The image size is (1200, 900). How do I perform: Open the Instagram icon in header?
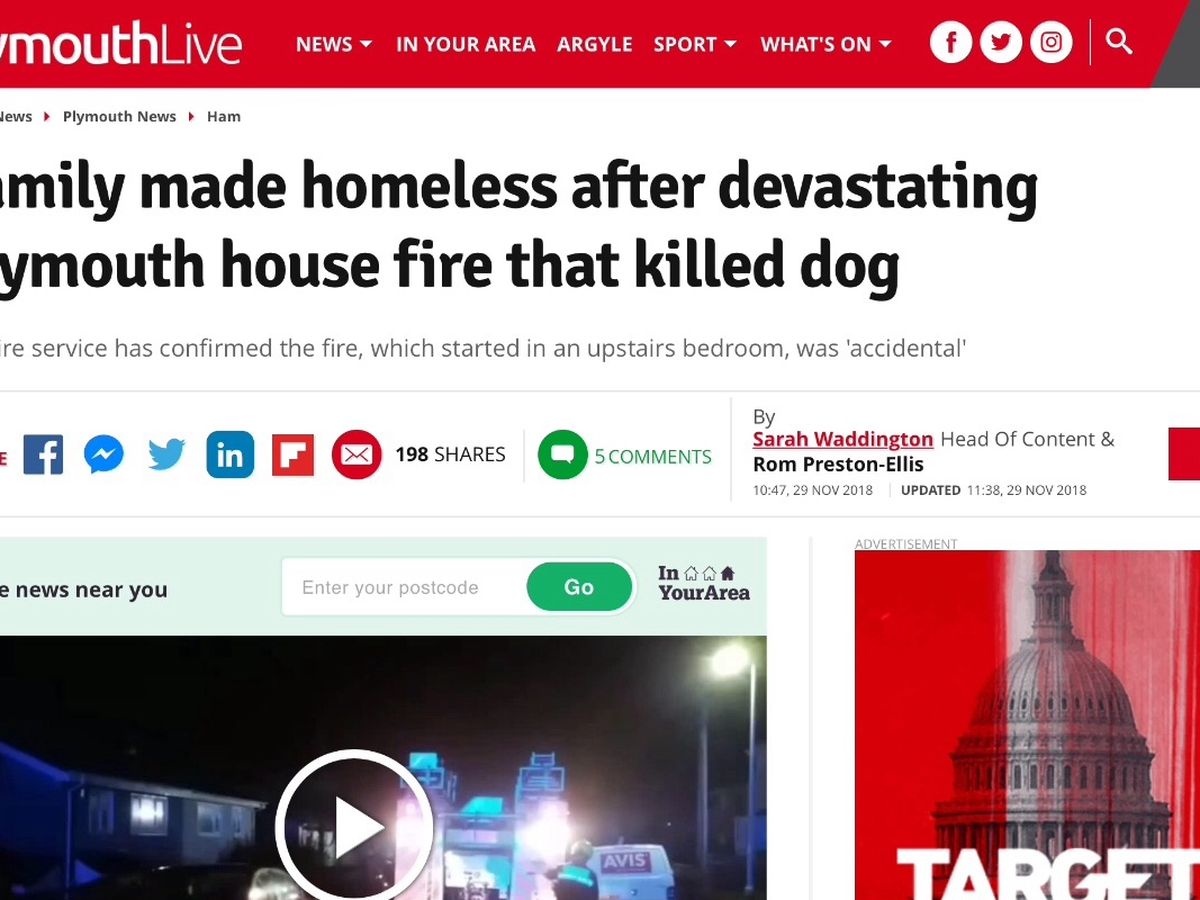pyautogui.click(x=1051, y=43)
